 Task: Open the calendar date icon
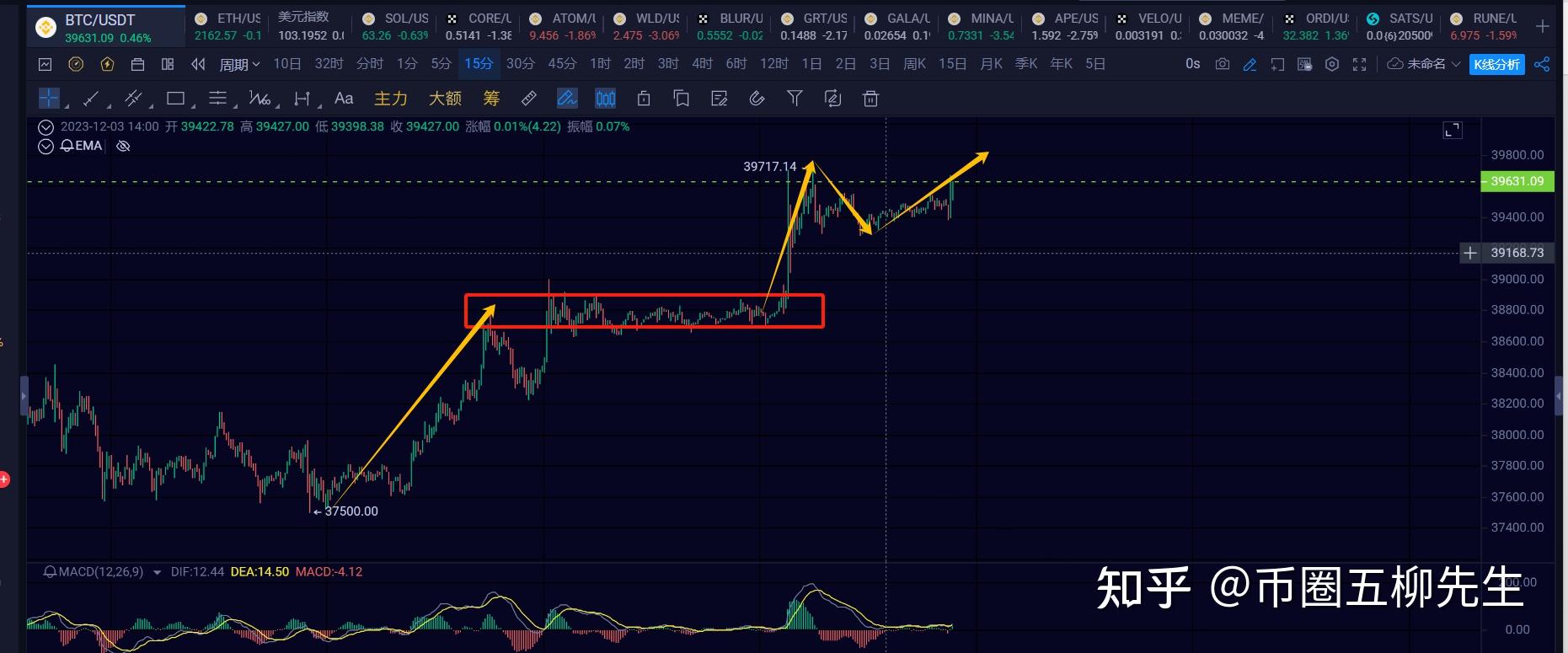(137, 64)
